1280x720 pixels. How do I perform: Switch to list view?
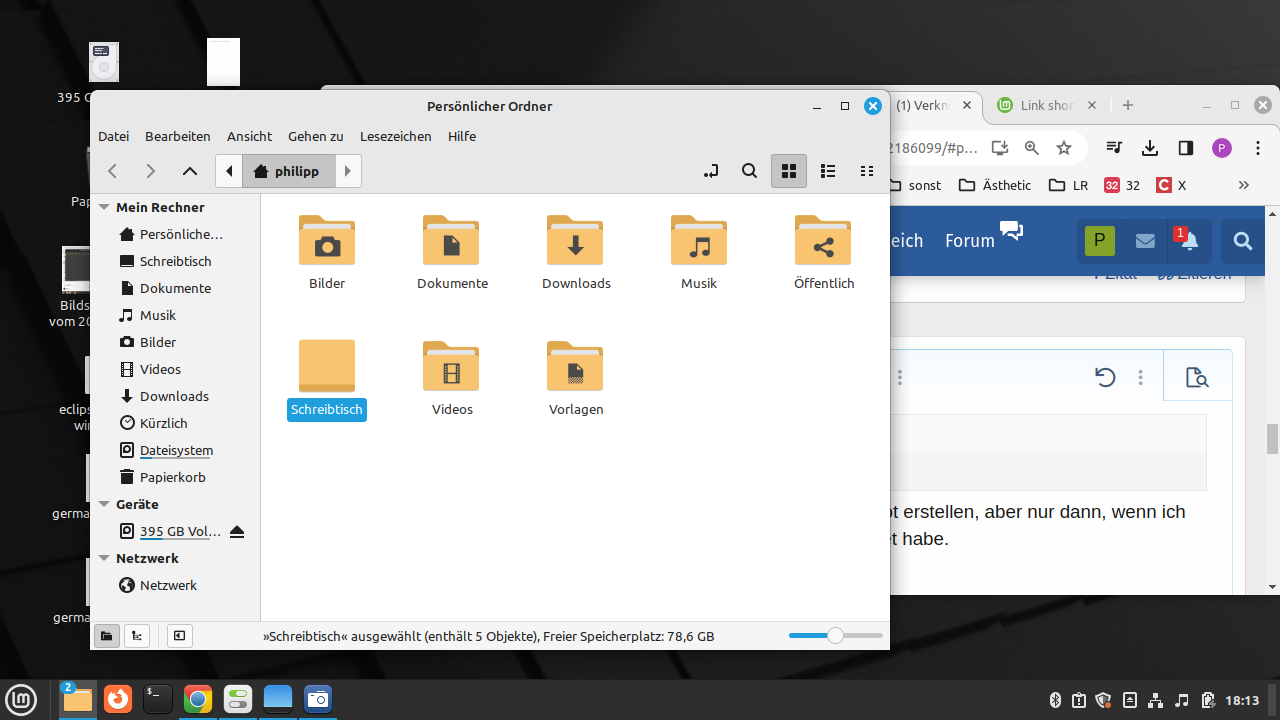(828, 171)
